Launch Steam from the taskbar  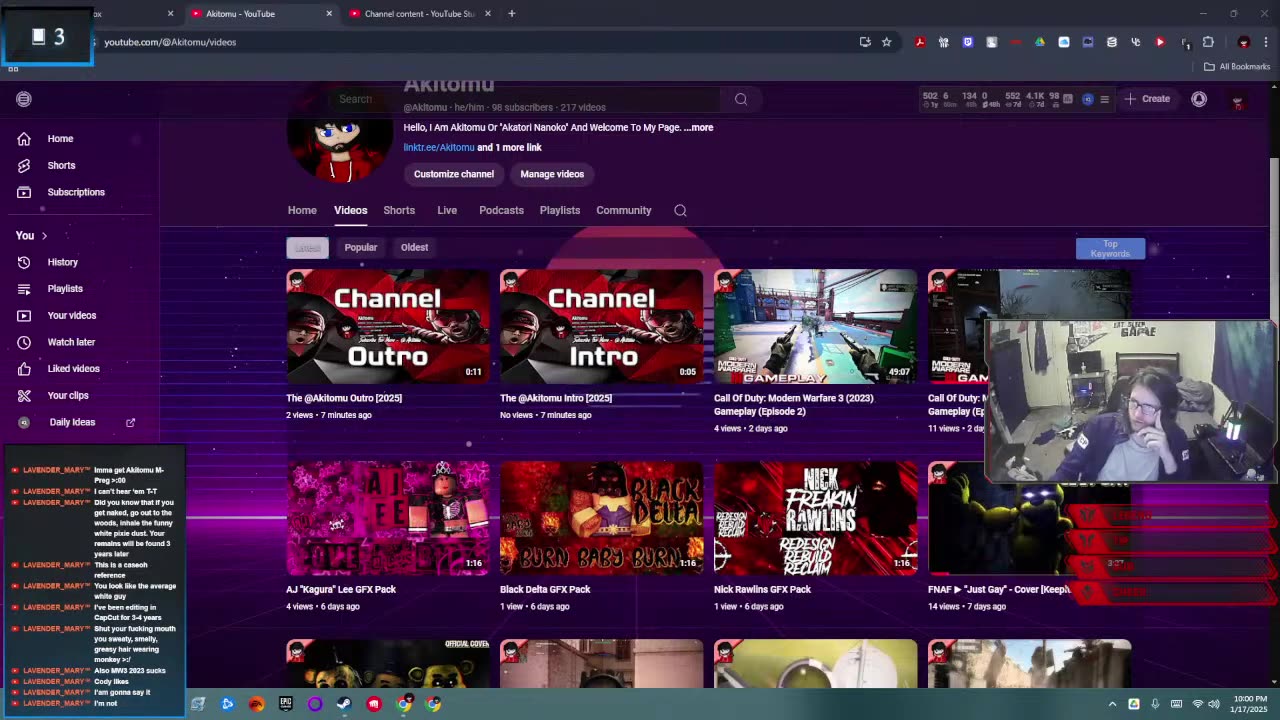point(344,704)
